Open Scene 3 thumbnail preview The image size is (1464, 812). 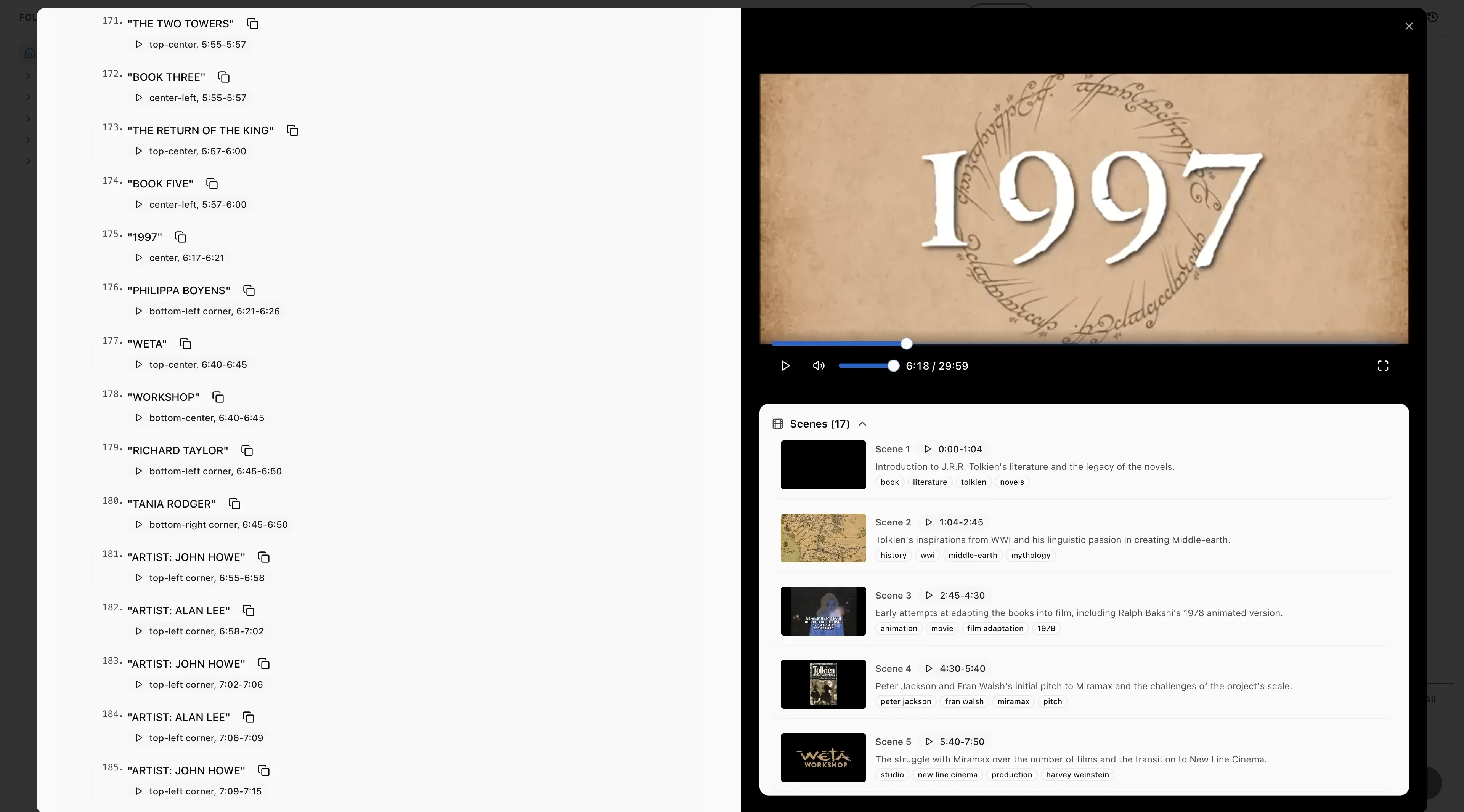click(823, 611)
